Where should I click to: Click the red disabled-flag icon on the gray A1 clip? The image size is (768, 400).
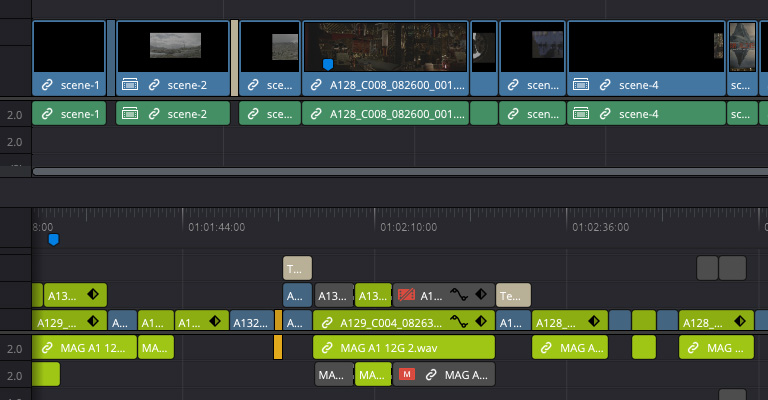406,296
